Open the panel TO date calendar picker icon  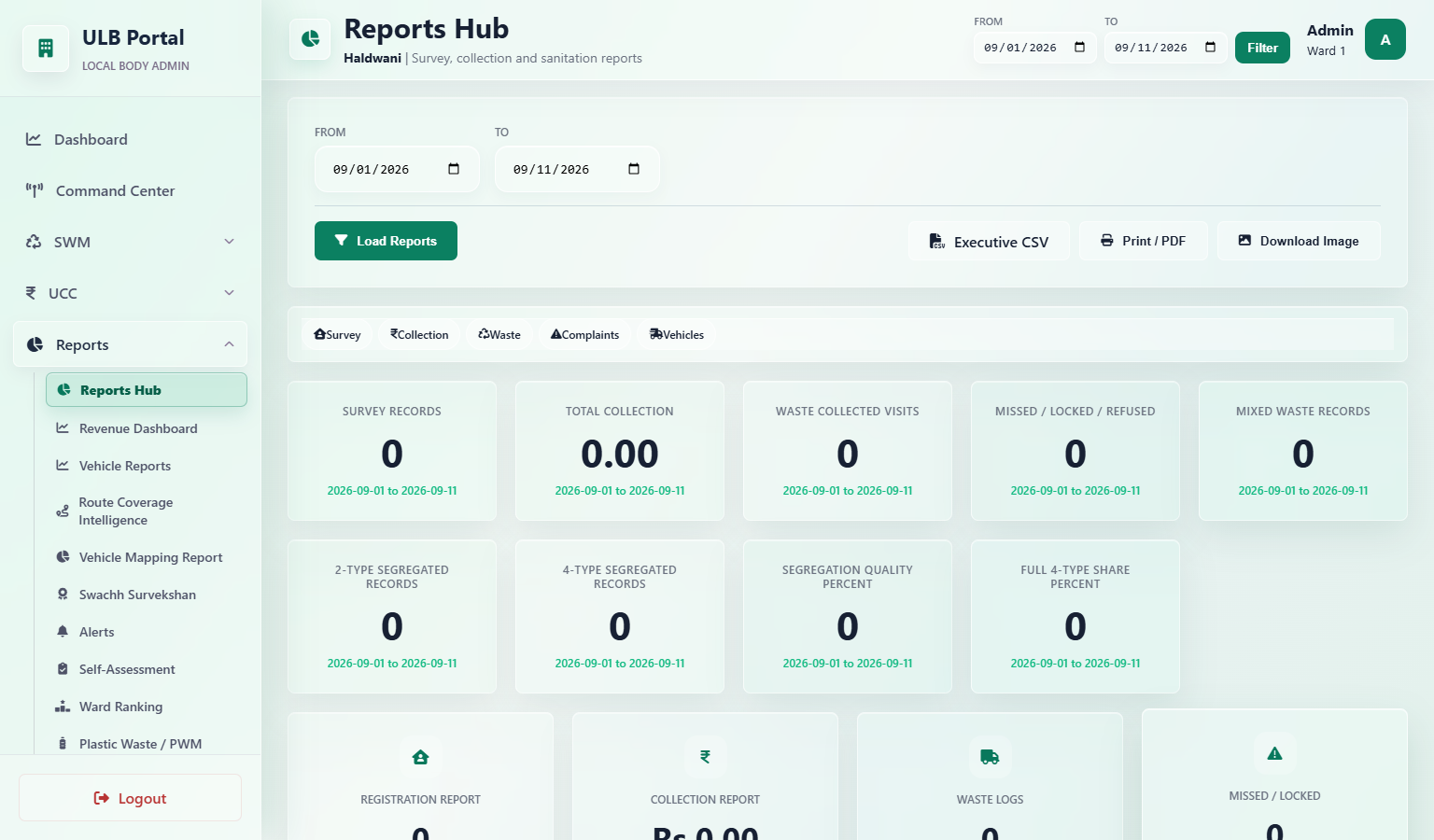point(634,169)
